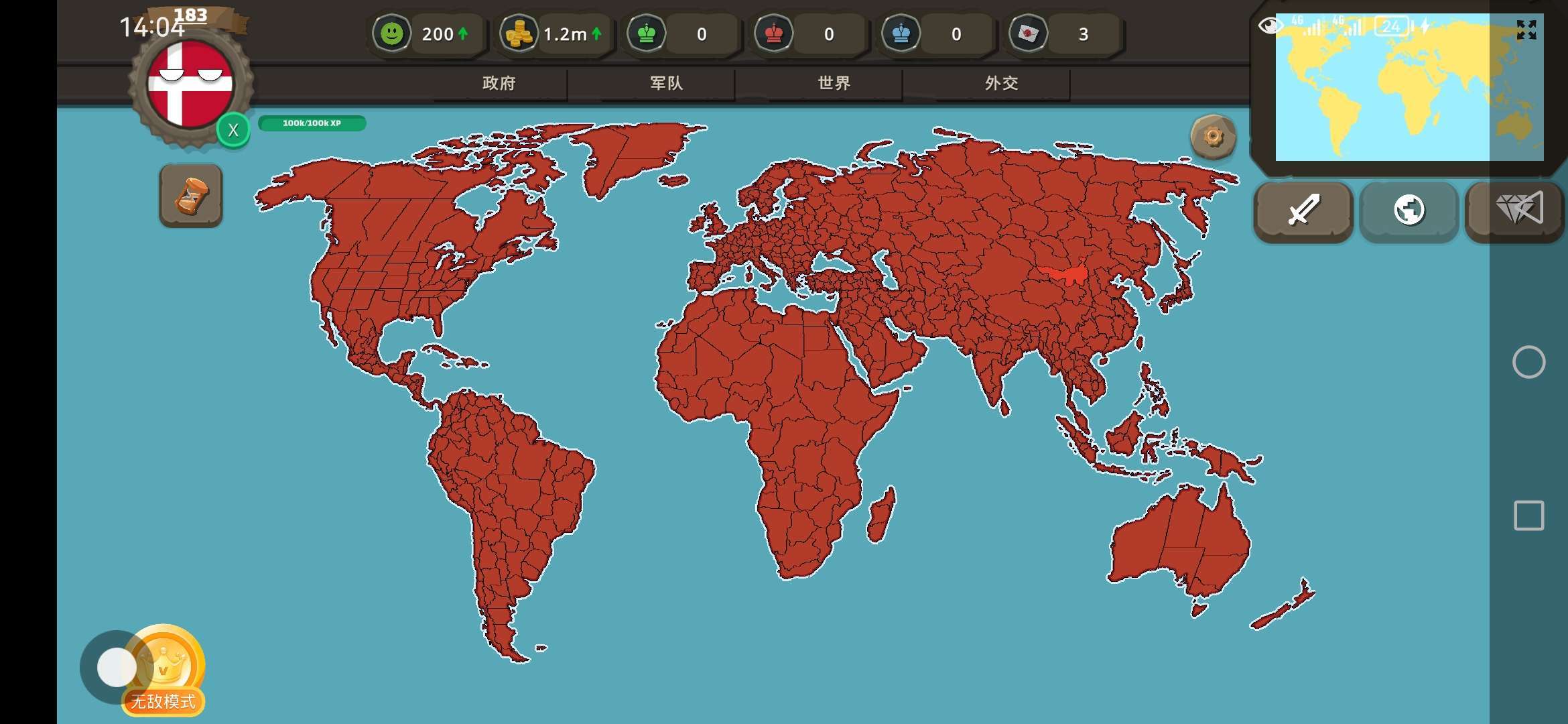Open the 政府 government tab

(499, 83)
